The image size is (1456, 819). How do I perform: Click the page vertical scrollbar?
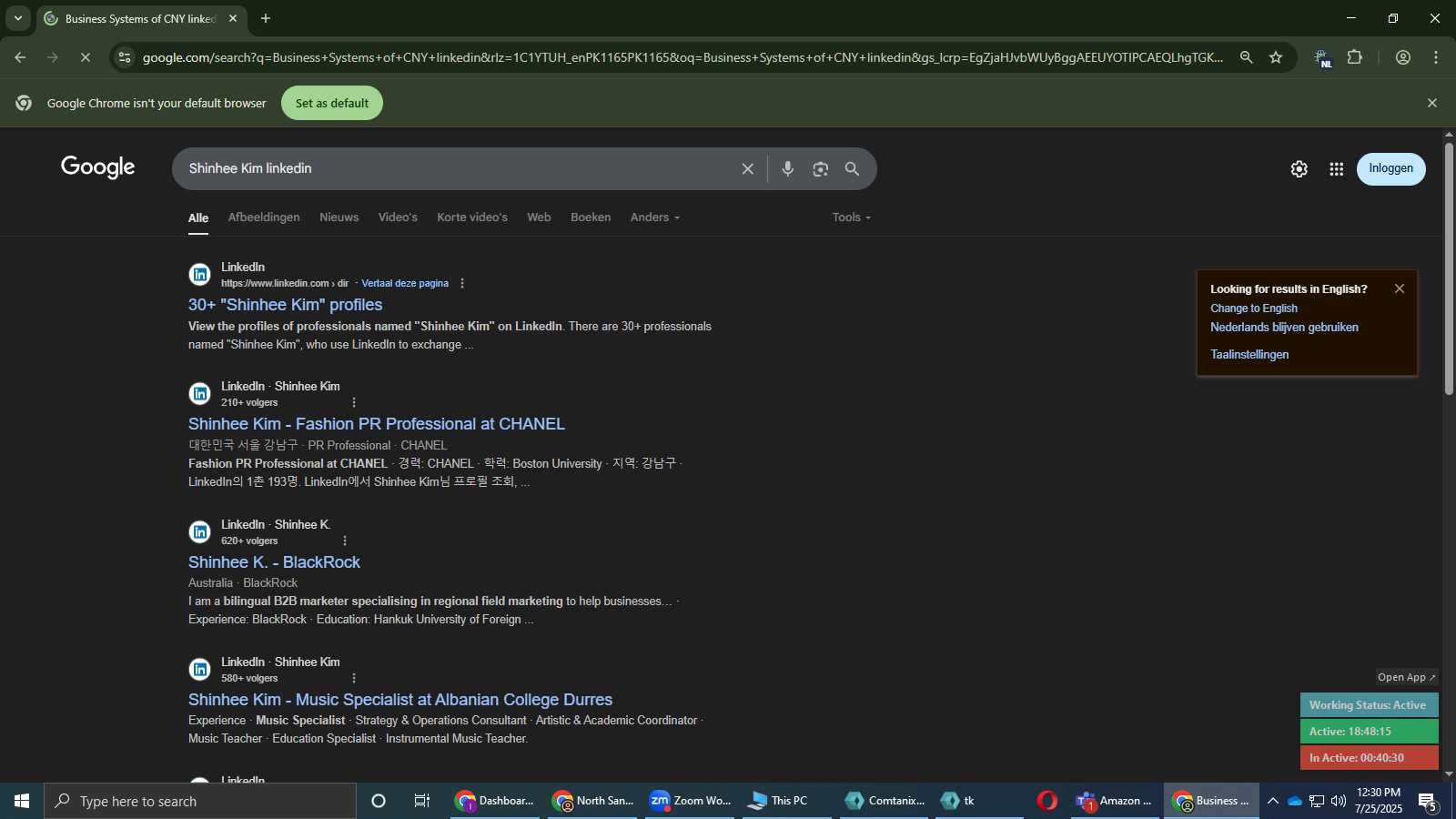1449,268
